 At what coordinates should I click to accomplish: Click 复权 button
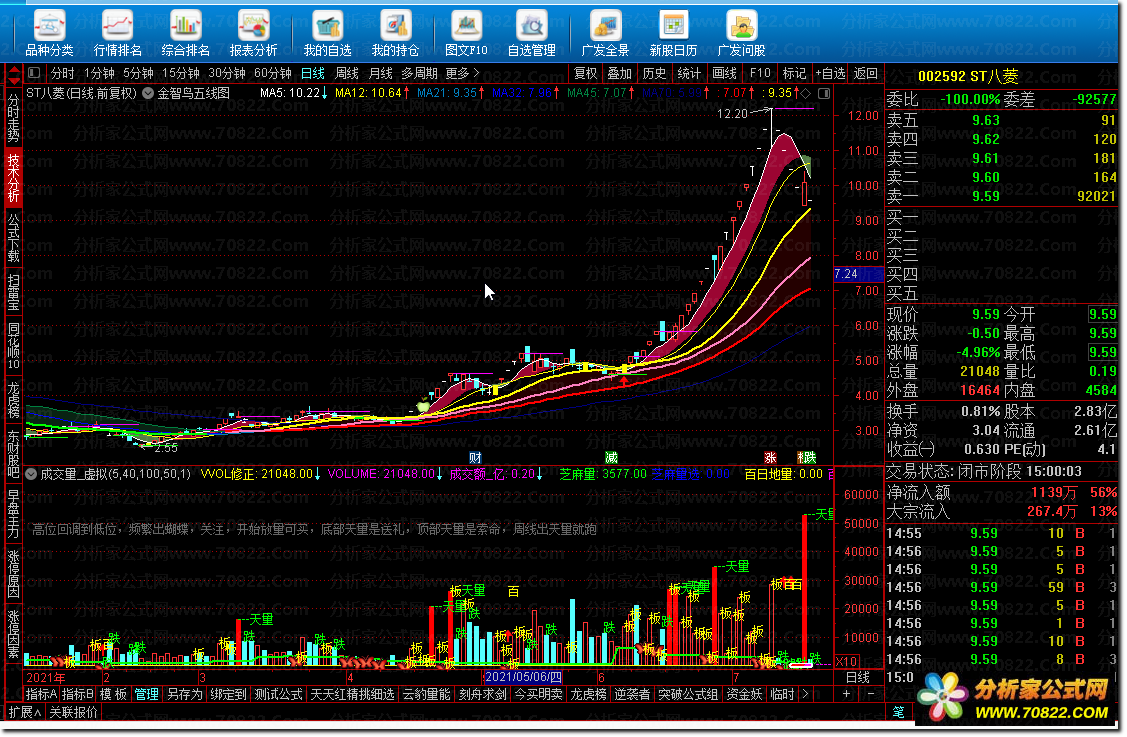pos(585,73)
